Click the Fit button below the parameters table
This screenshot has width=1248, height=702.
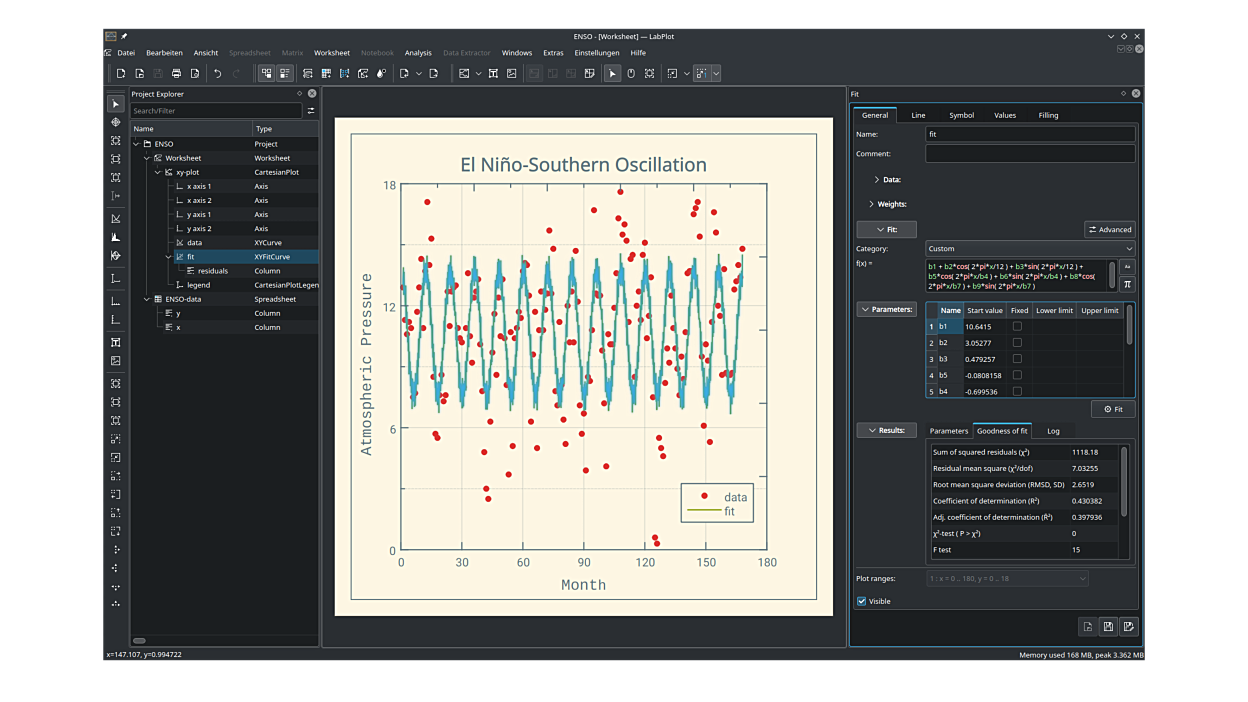pyautogui.click(x=1112, y=409)
